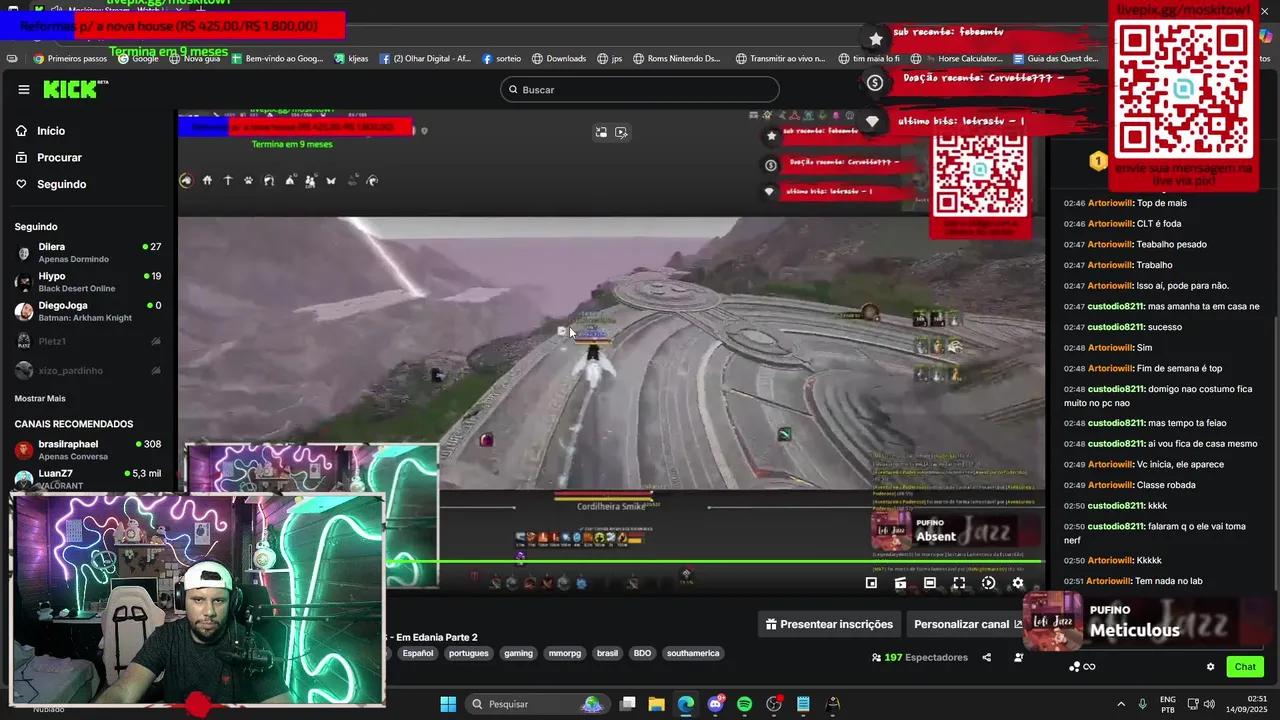Select the mmorpg tag
This screenshot has width=1280, height=720.
[565, 653]
